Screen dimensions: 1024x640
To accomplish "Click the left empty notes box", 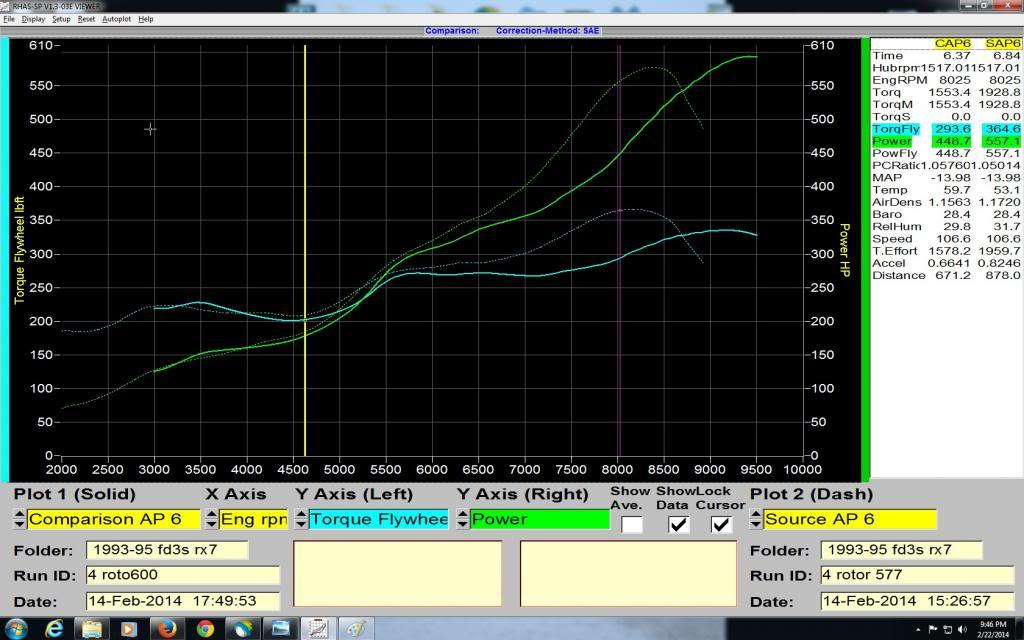I will [398, 573].
